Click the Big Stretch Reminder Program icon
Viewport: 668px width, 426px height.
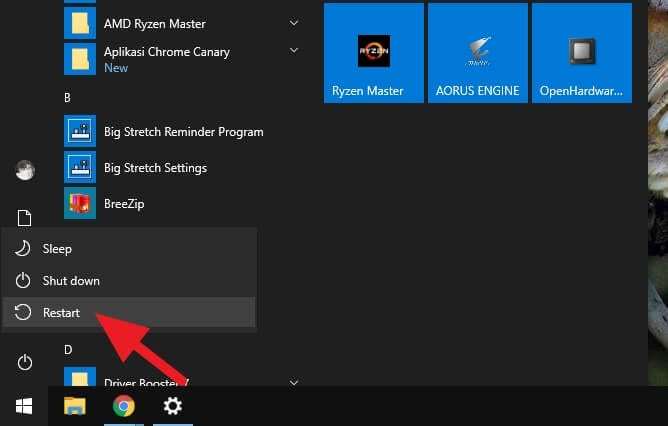(x=80, y=131)
